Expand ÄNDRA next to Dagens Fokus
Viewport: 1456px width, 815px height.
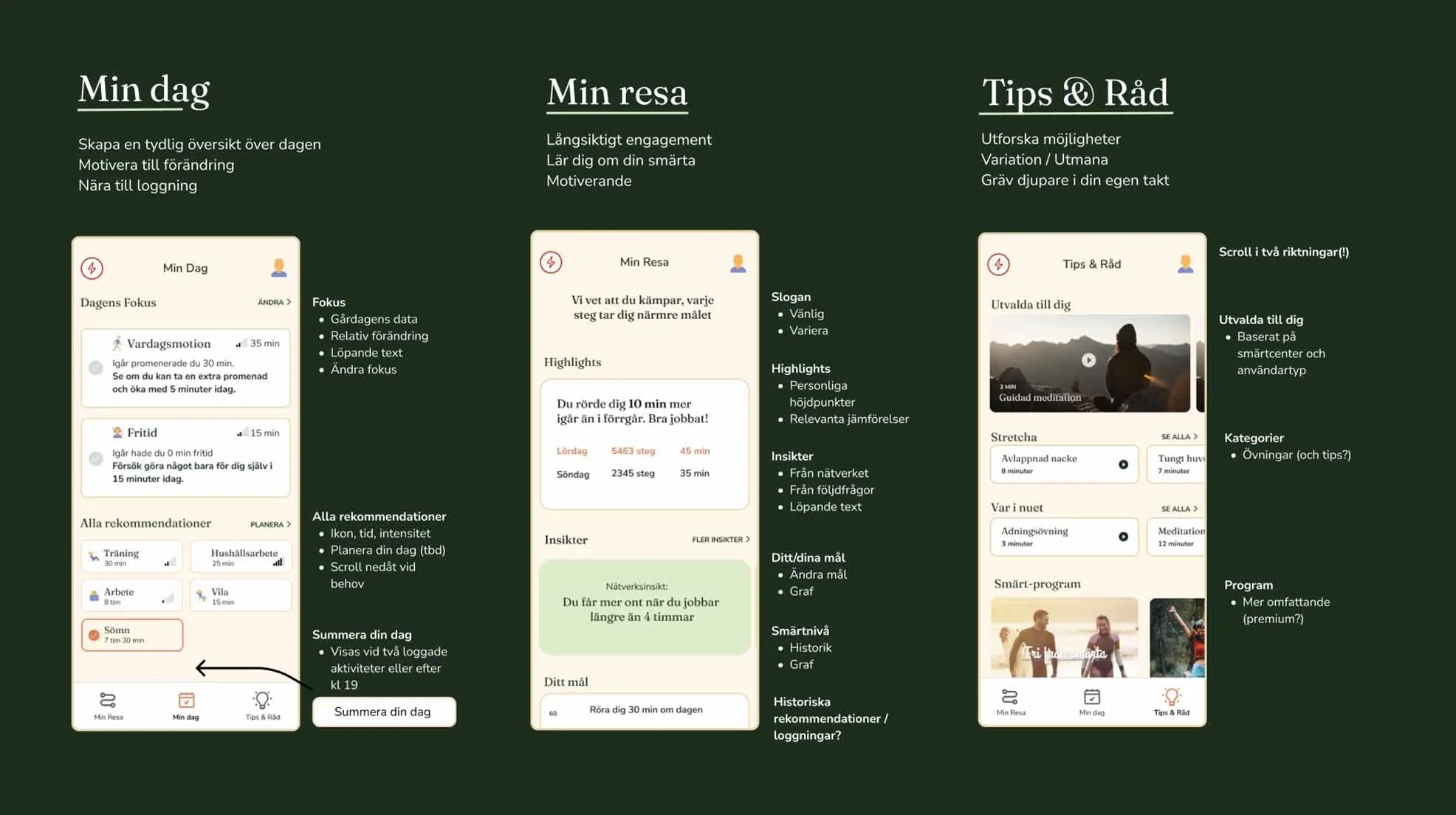click(274, 302)
